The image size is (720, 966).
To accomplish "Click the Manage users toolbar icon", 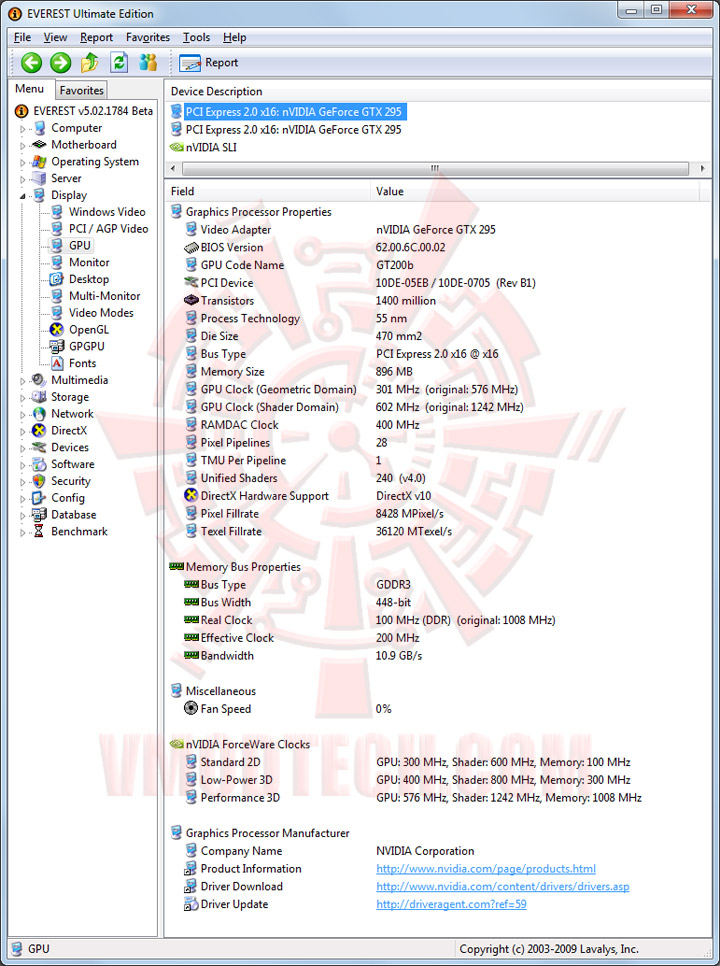I will point(148,62).
